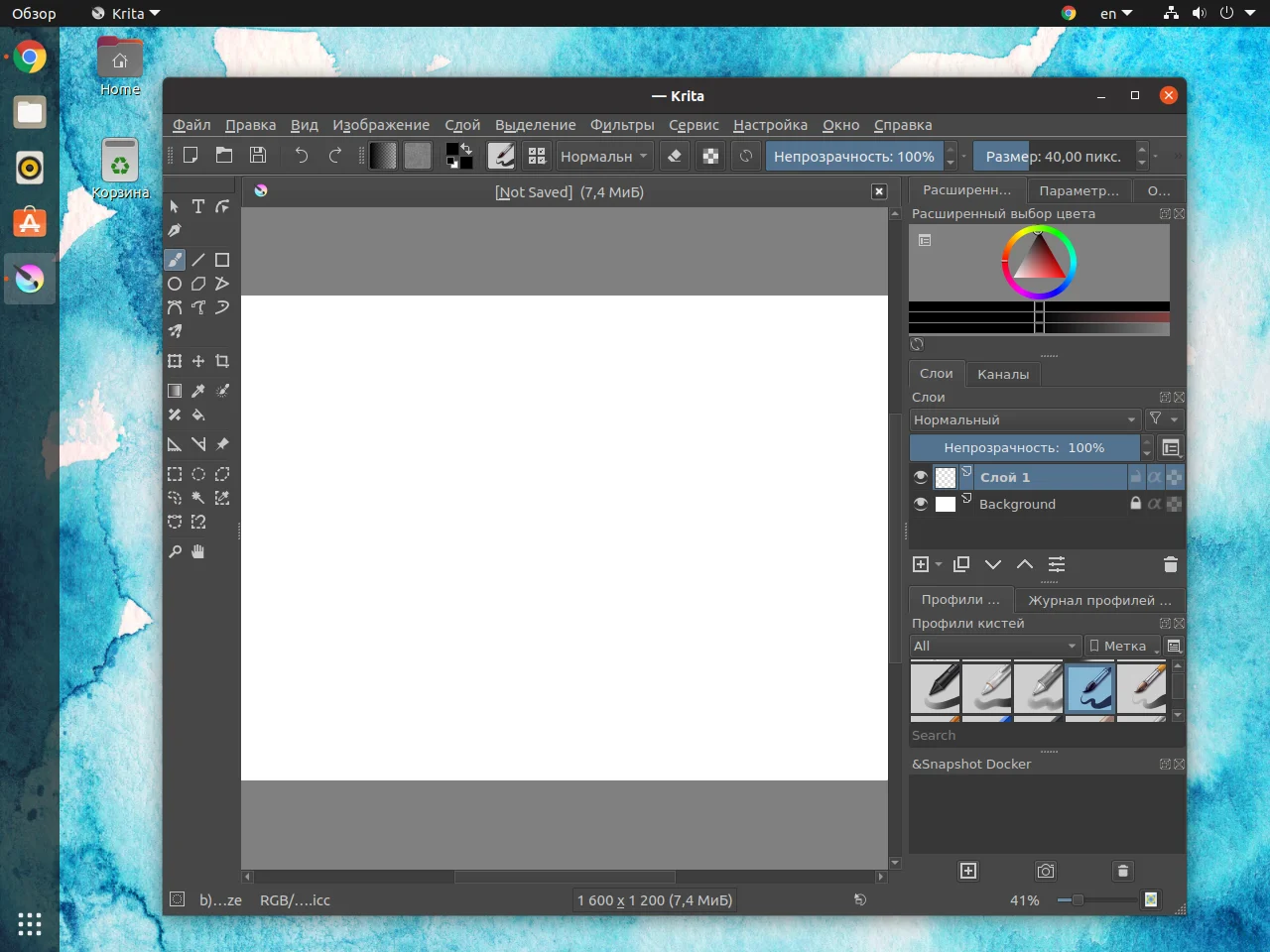Choose the Ellipse shape tool
The image size is (1270, 952).
pyautogui.click(x=175, y=284)
